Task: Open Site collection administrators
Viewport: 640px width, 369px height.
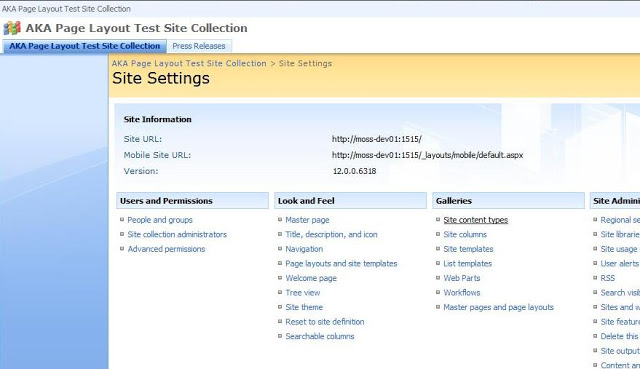Action: [x=177, y=234]
